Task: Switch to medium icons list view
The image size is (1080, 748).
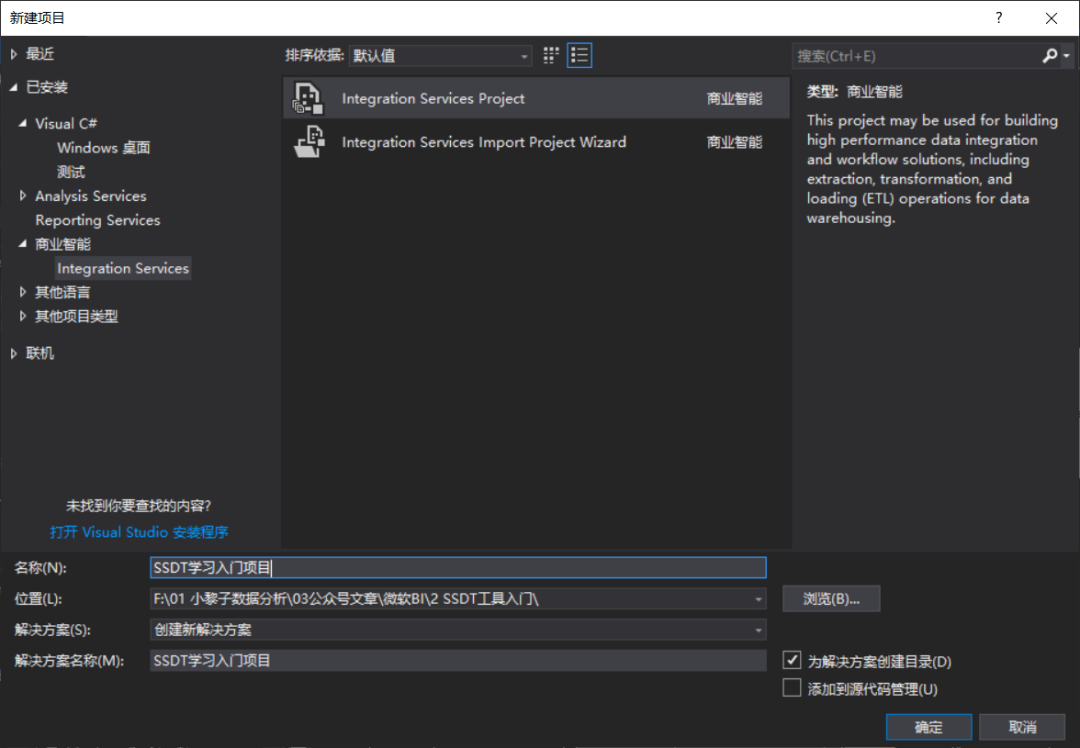Action: click(x=579, y=55)
